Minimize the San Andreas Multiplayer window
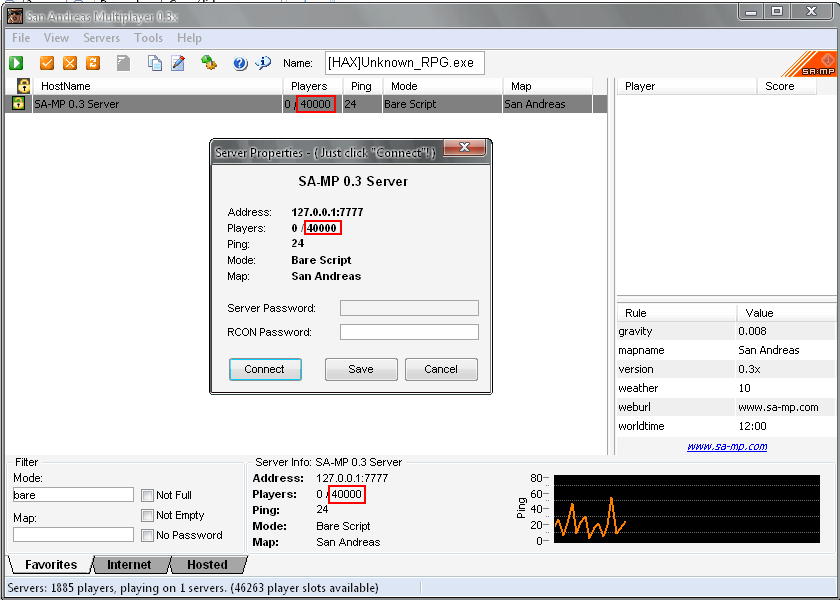This screenshot has height=600, width=840. (x=751, y=11)
